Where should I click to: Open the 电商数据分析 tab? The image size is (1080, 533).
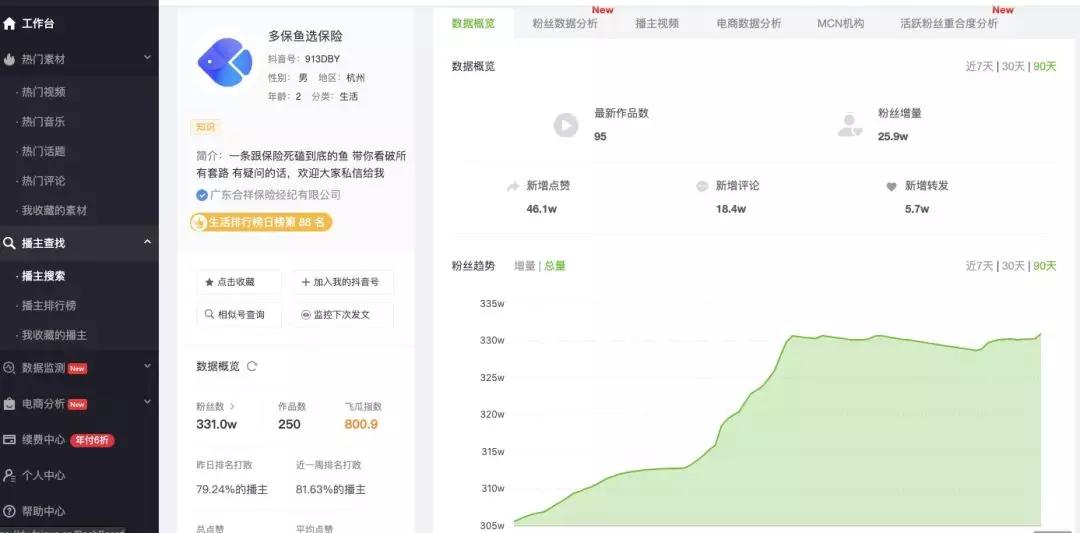pos(749,23)
